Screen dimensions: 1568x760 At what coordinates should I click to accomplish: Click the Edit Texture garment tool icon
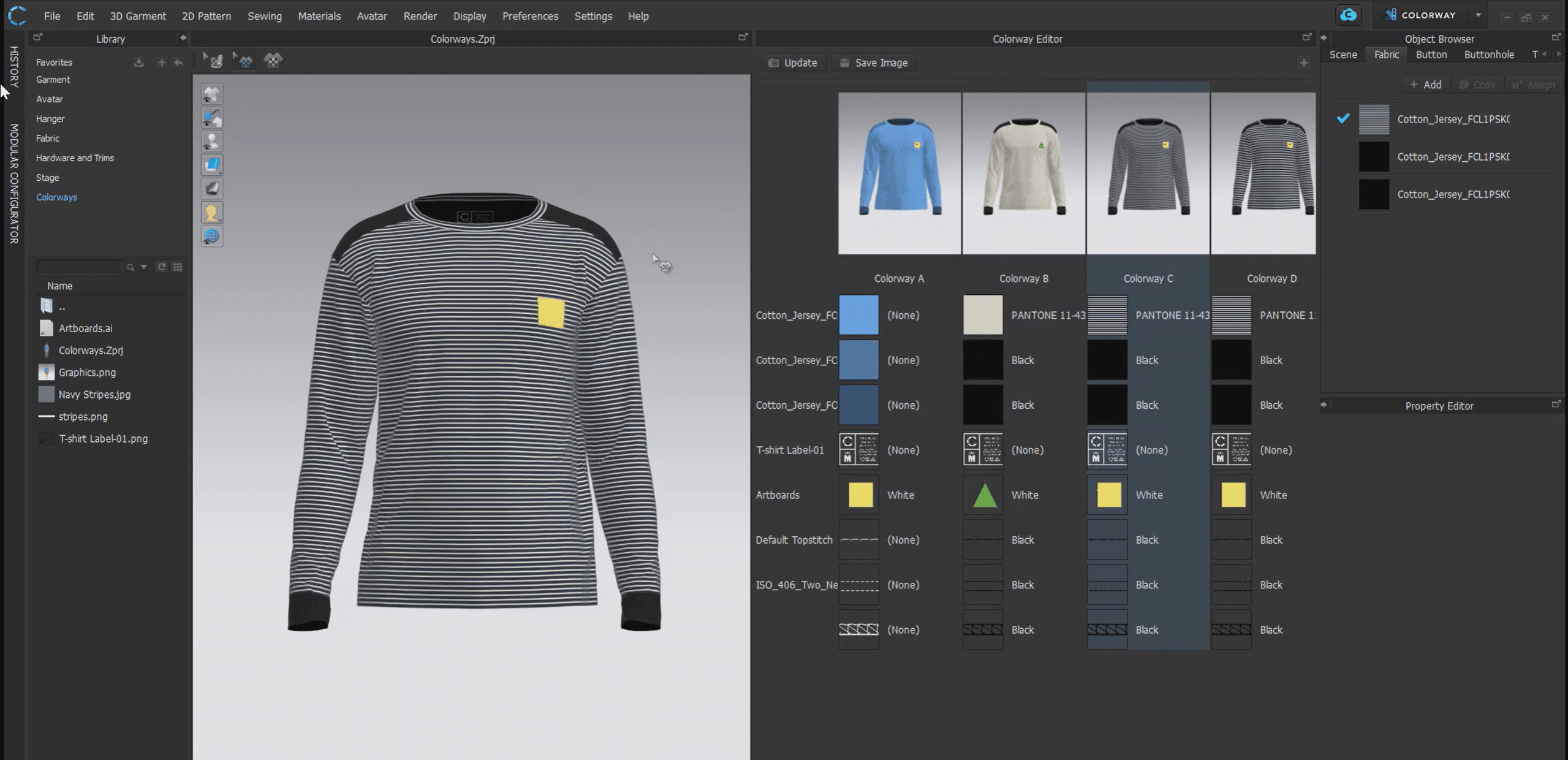click(x=244, y=61)
